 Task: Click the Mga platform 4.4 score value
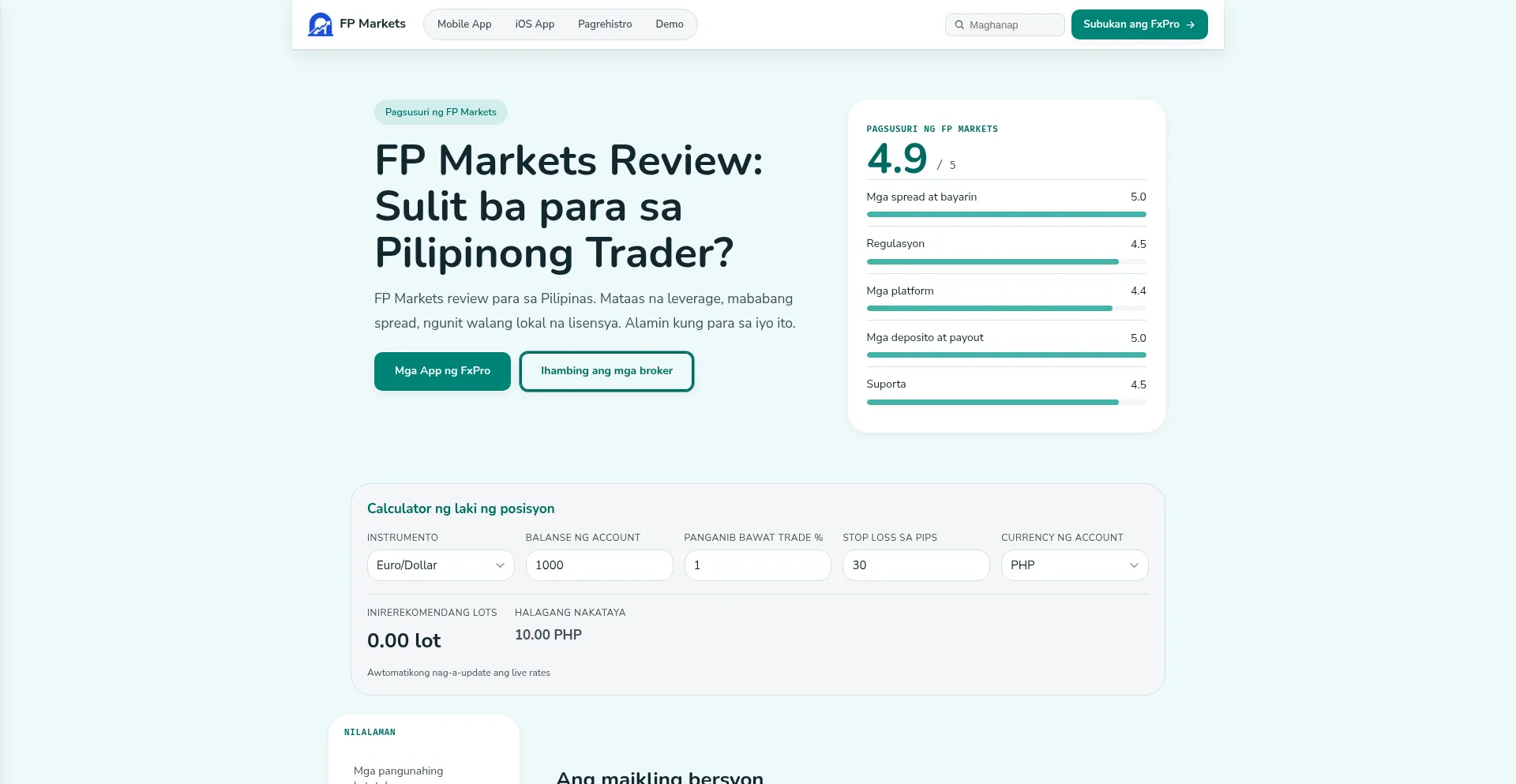tap(1138, 291)
